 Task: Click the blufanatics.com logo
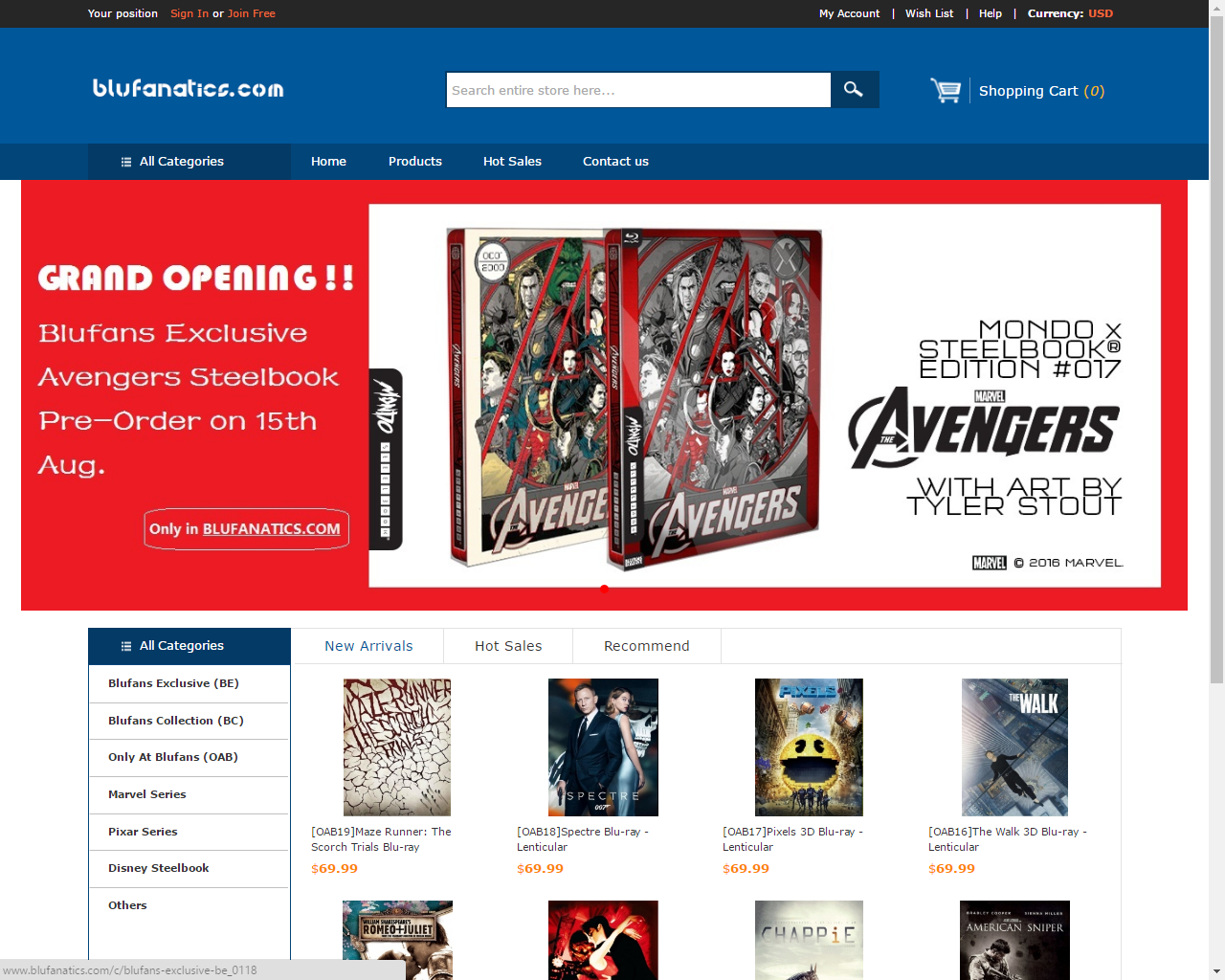[189, 88]
